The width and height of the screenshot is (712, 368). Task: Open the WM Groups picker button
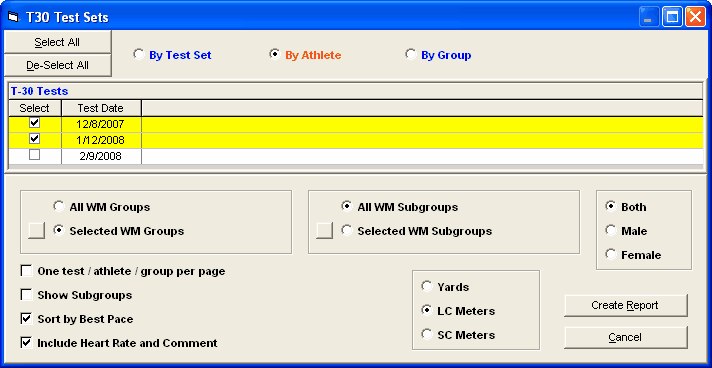tap(37, 230)
